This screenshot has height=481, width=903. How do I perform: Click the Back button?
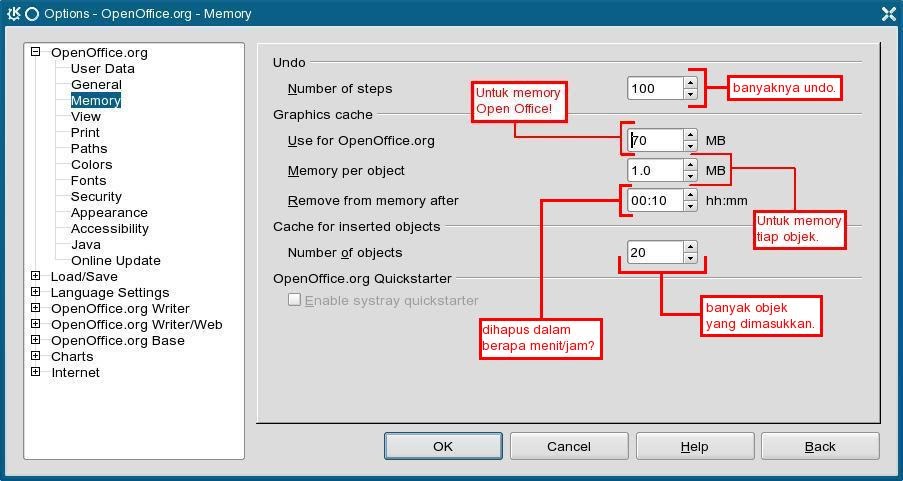point(820,446)
